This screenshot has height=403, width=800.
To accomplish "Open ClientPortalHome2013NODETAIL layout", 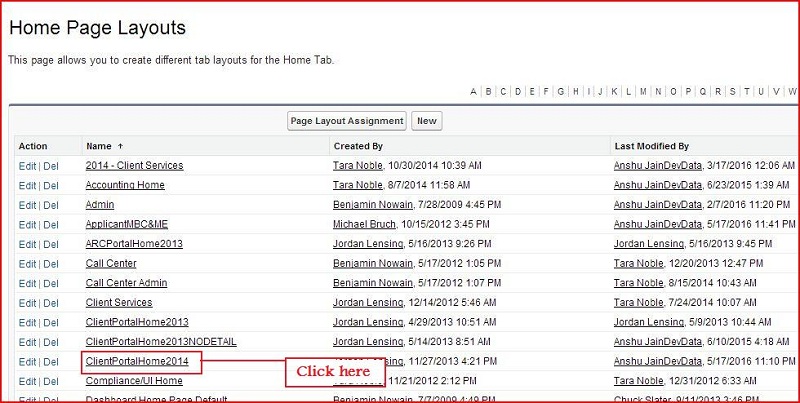I will (161, 342).
